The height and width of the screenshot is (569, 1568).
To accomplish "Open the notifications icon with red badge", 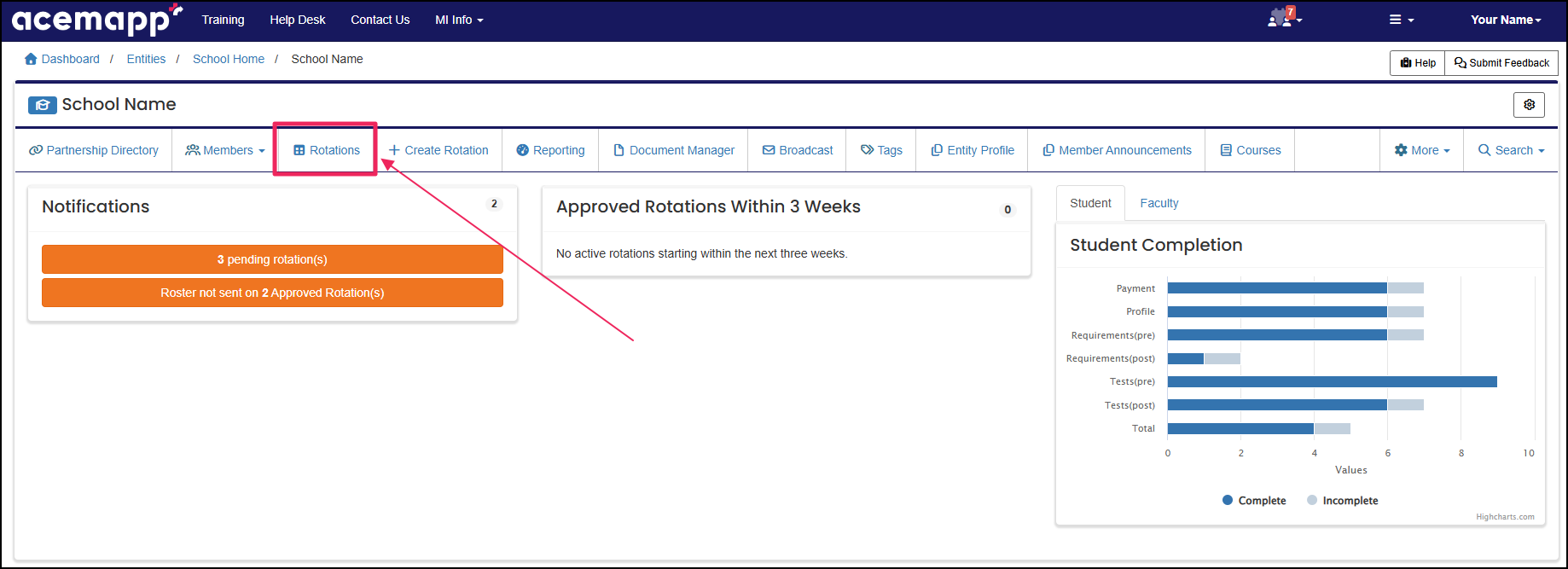I will point(1284,18).
